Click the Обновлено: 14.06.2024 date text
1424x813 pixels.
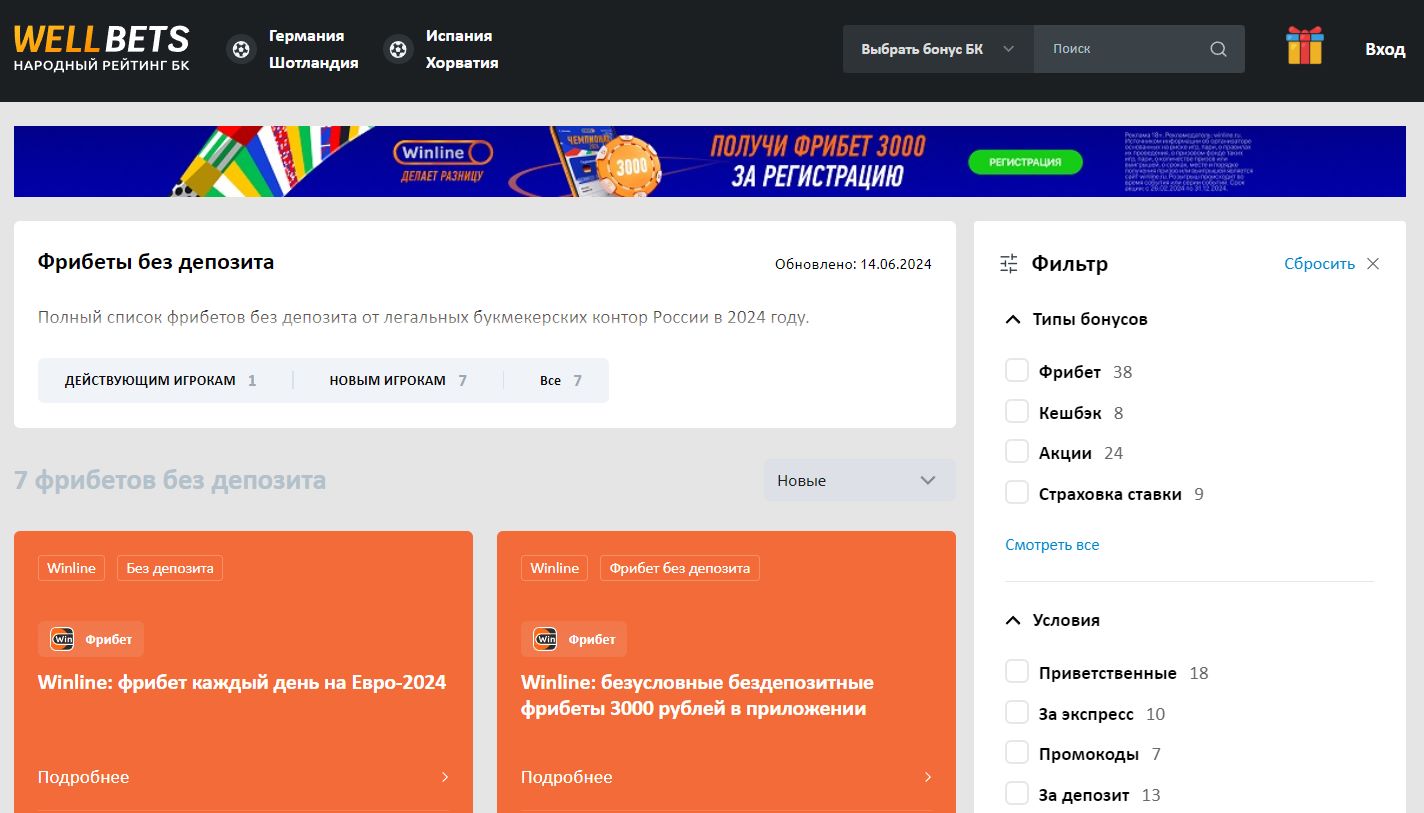pos(853,264)
